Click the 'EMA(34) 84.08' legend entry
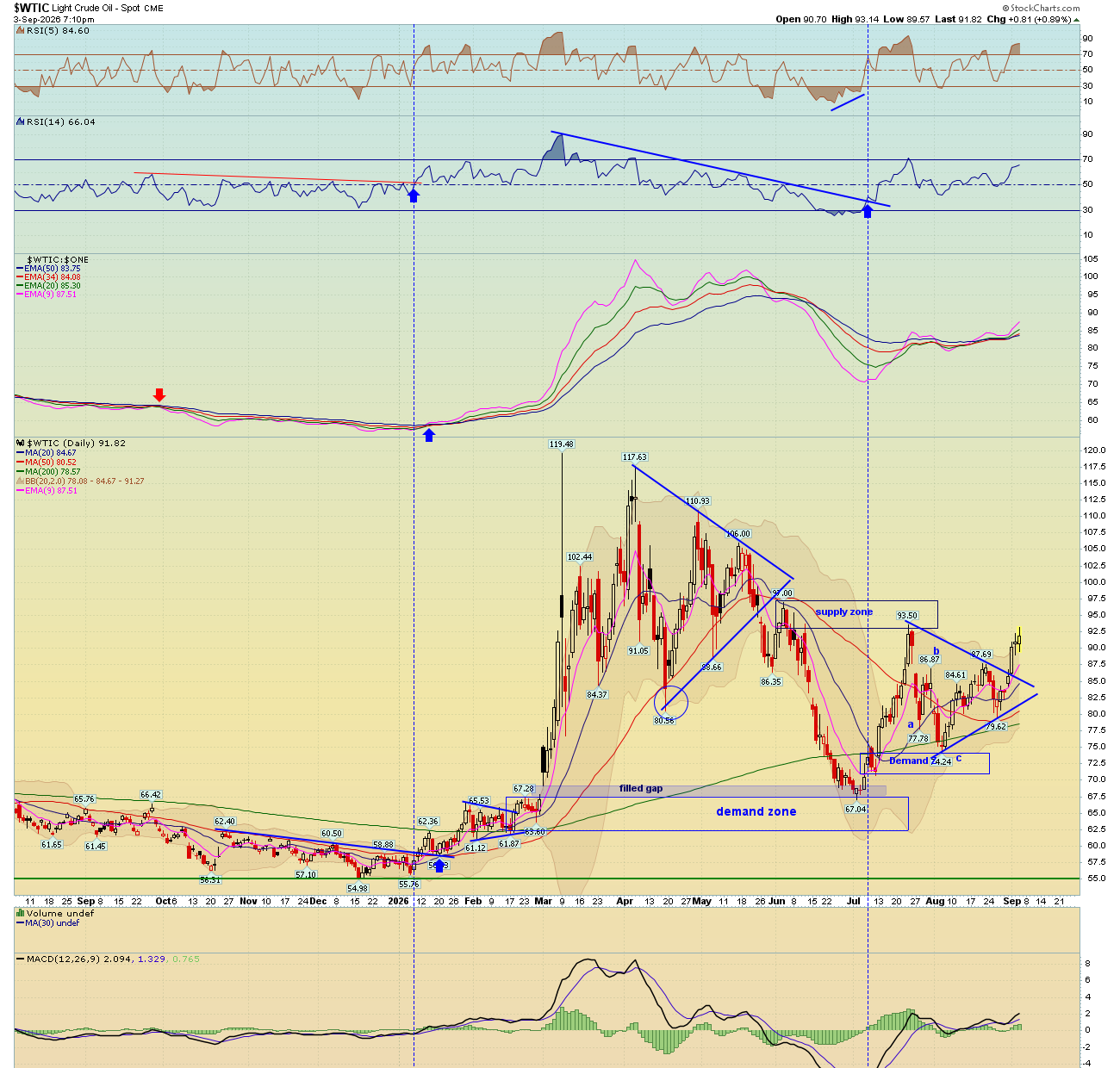Image resolution: width=1120 pixels, height=1068 pixels. point(48,277)
